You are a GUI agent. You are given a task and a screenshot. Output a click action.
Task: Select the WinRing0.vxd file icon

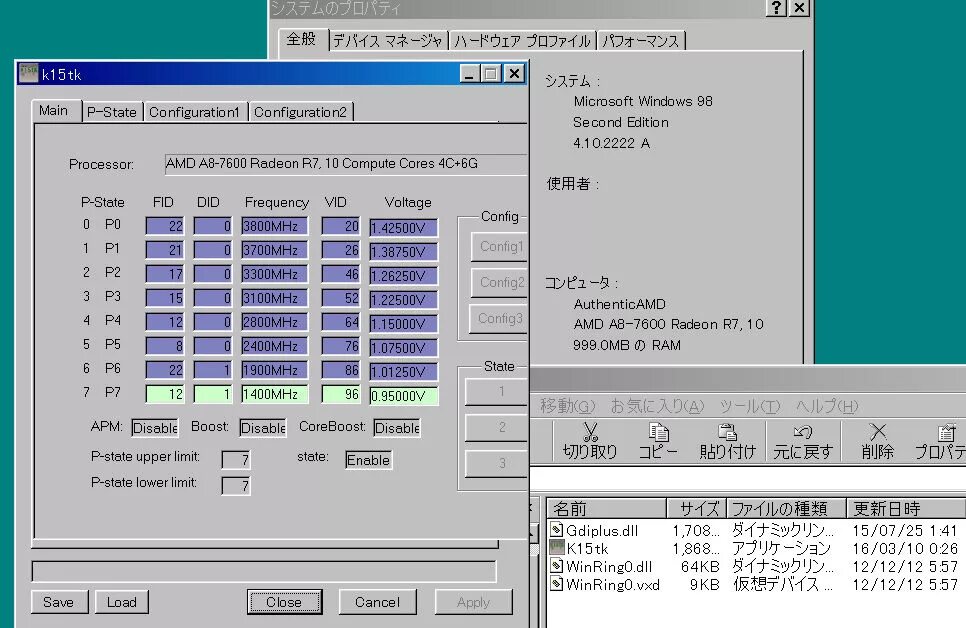(x=556, y=584)
